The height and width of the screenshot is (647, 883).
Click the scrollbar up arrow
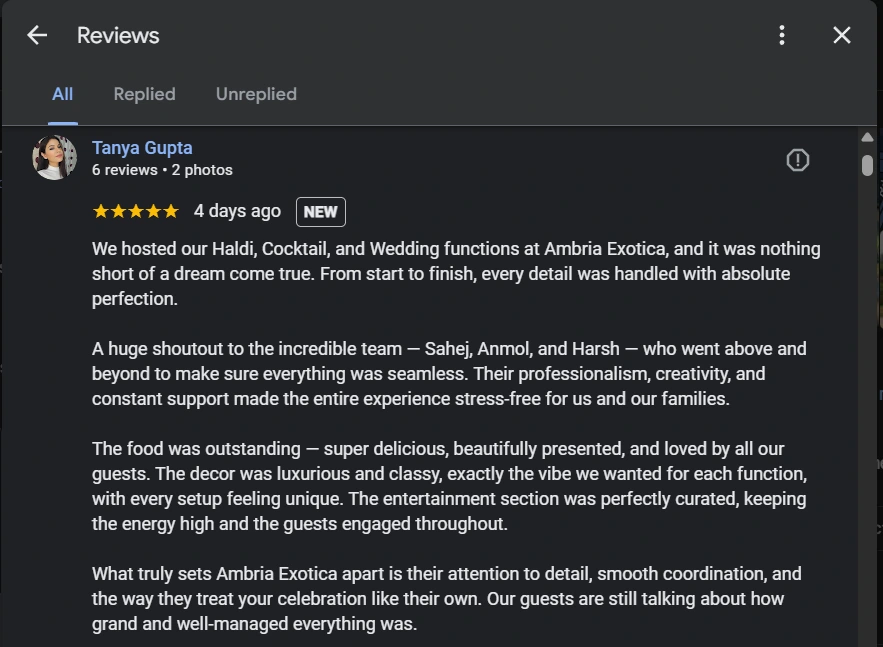click(867, 137)
